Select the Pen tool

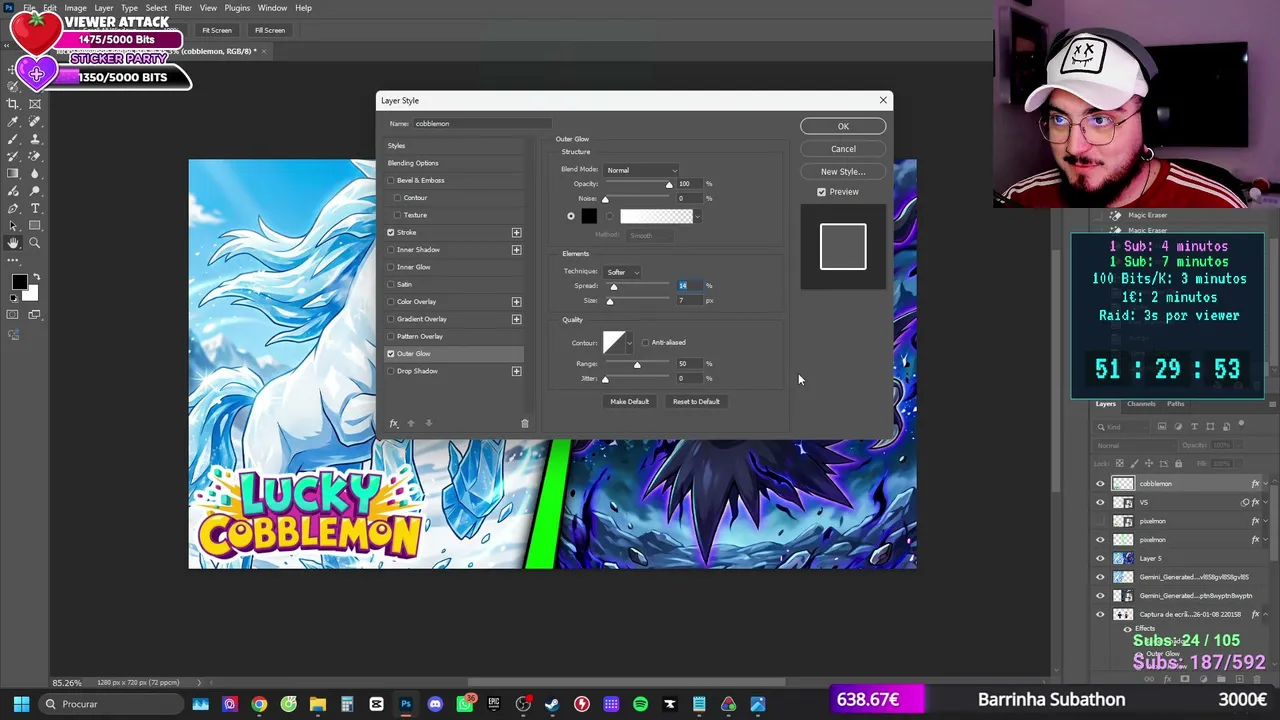(13, 208)
